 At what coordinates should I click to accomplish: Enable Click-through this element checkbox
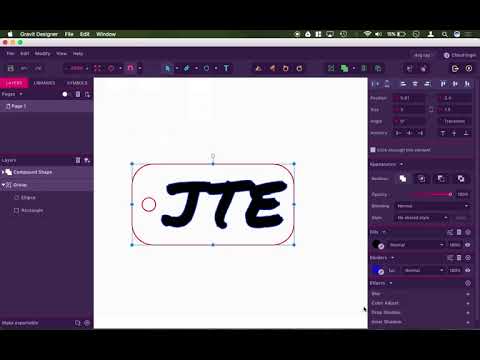(373, 150)
